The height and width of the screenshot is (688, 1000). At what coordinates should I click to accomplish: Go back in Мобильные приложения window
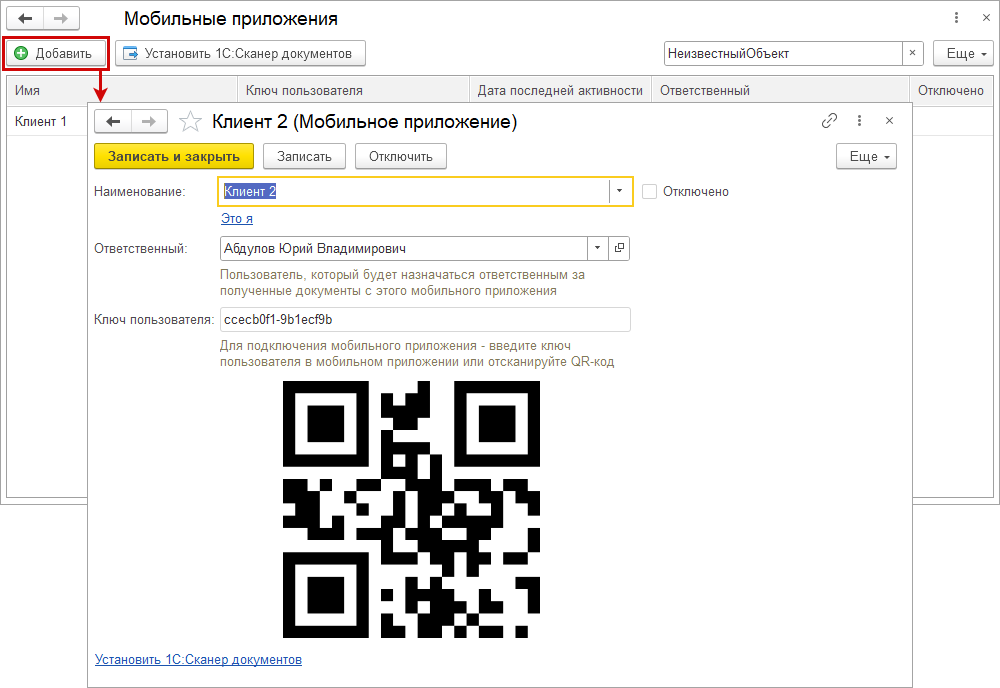(x=25, y=18)
